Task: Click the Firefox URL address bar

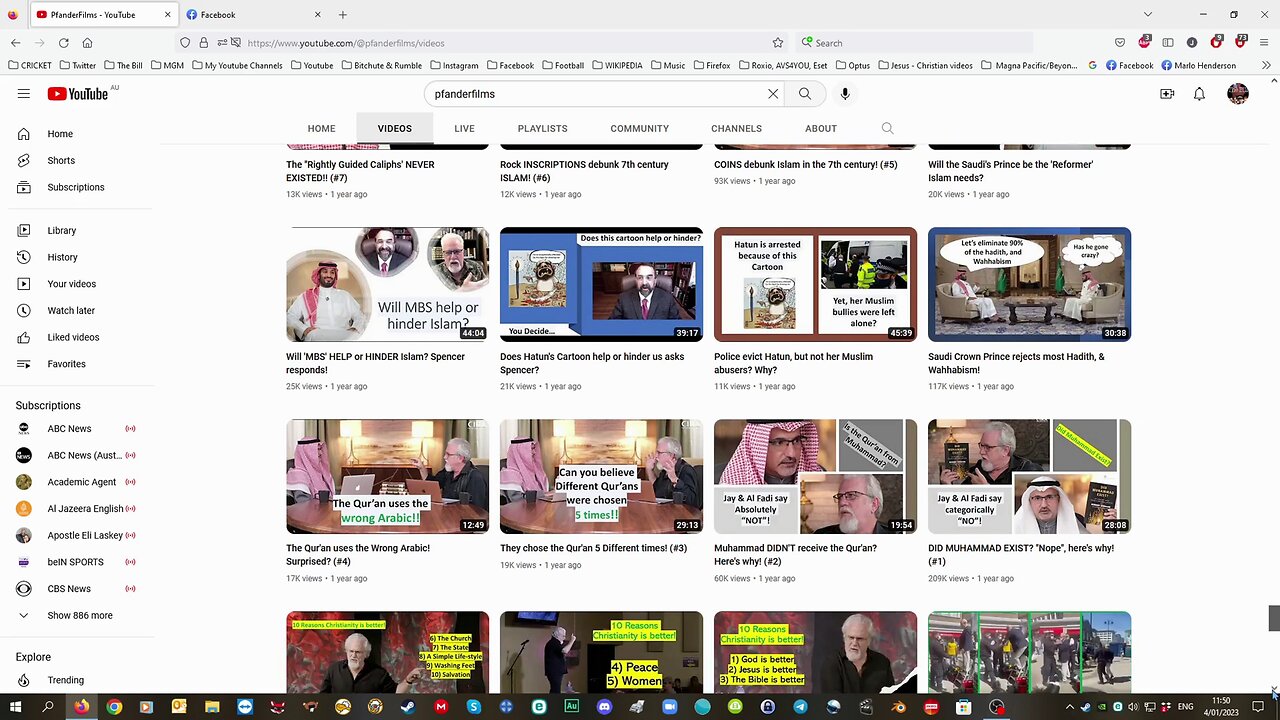Action: click(505, 43)
